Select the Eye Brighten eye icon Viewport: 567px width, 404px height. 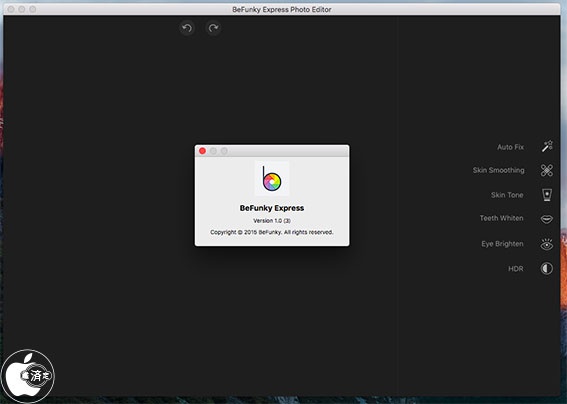pyautogui.click(x=547, y=244)
